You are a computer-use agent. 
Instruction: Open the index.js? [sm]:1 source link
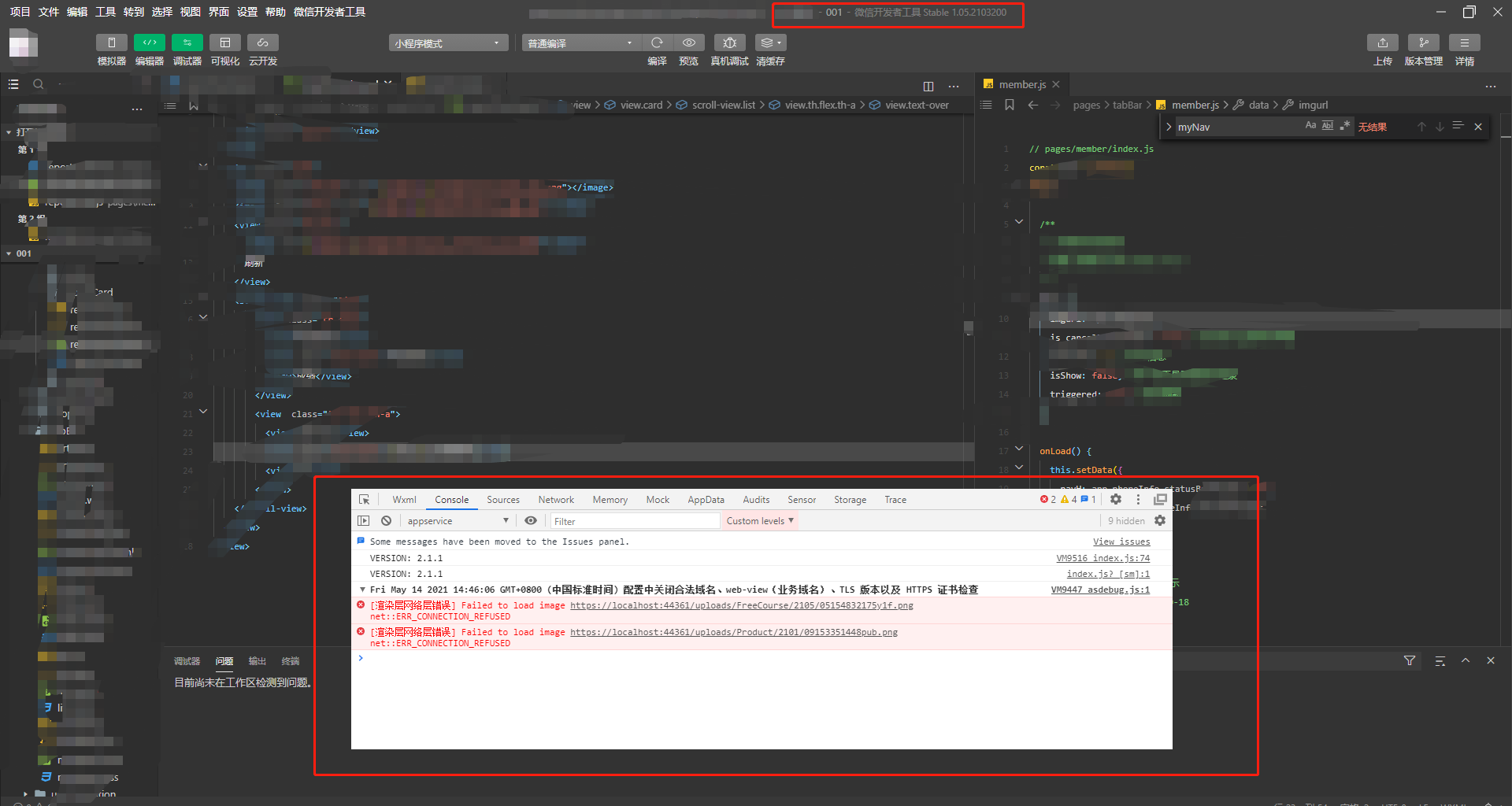pos(1108,574)
